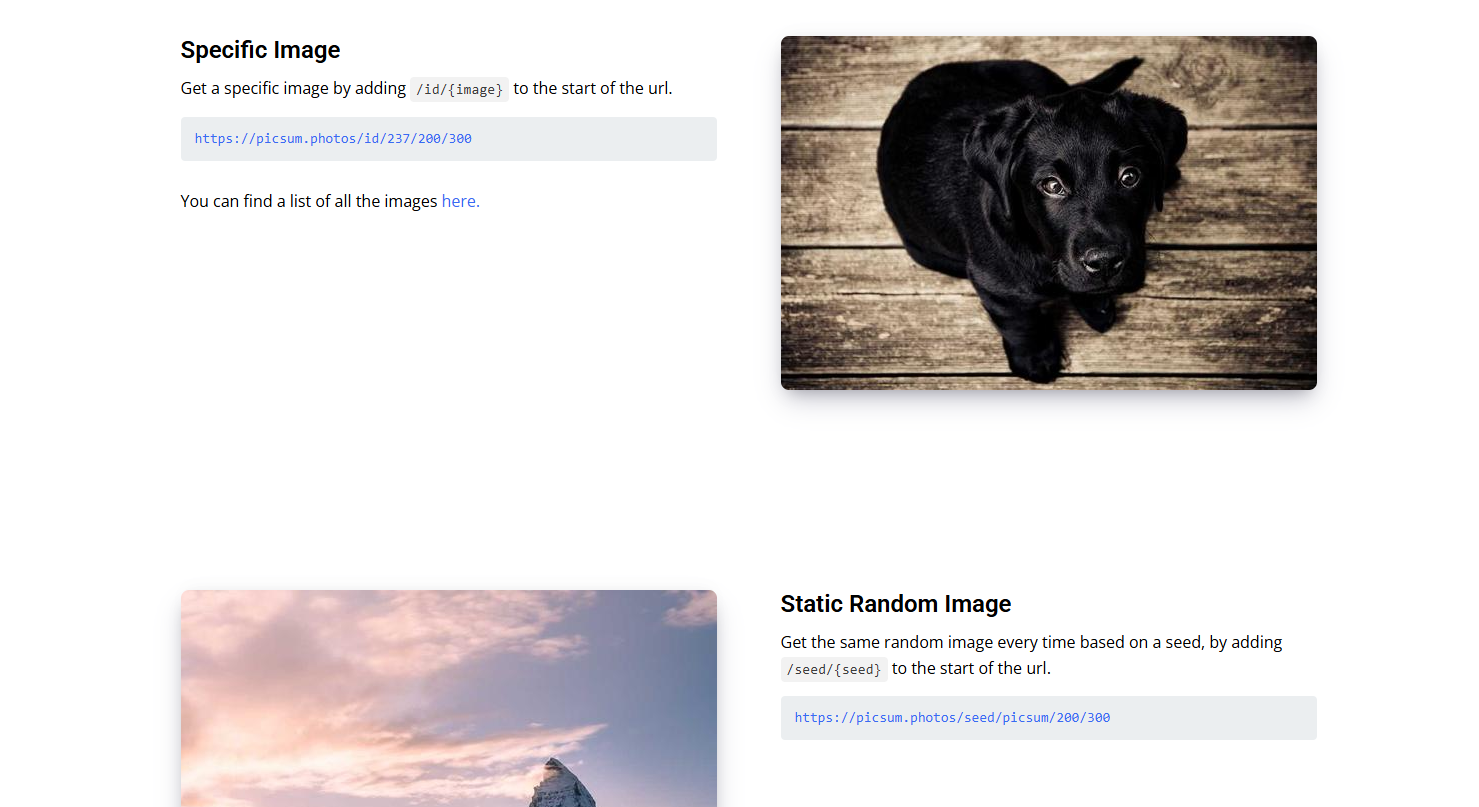Image resolution: width=1479 pixels, height=807 pixels.
Task: Open the 'here.' image list link
Action: click(x=460, y=201)
